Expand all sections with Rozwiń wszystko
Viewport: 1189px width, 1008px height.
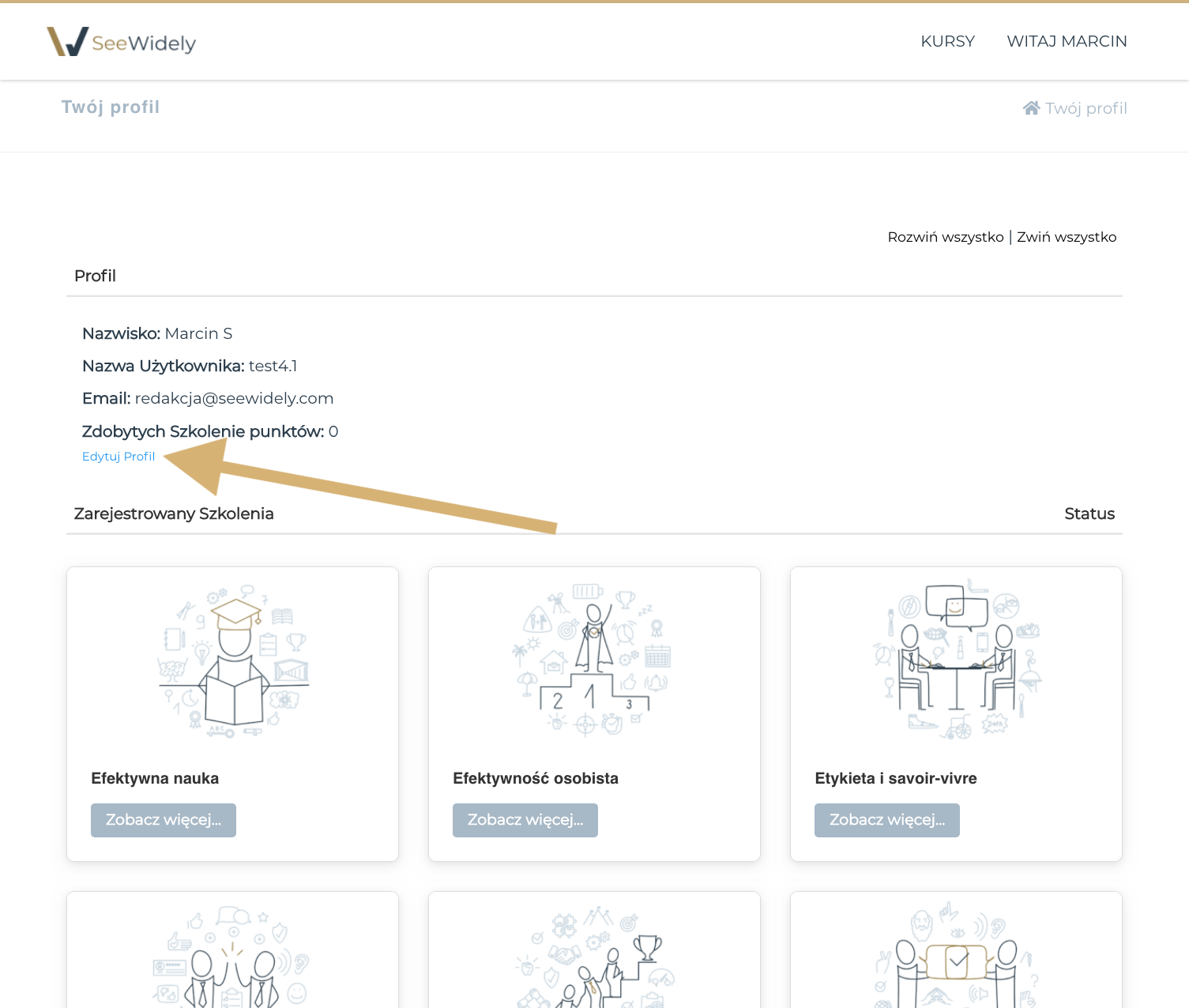(x=945, y=237)
